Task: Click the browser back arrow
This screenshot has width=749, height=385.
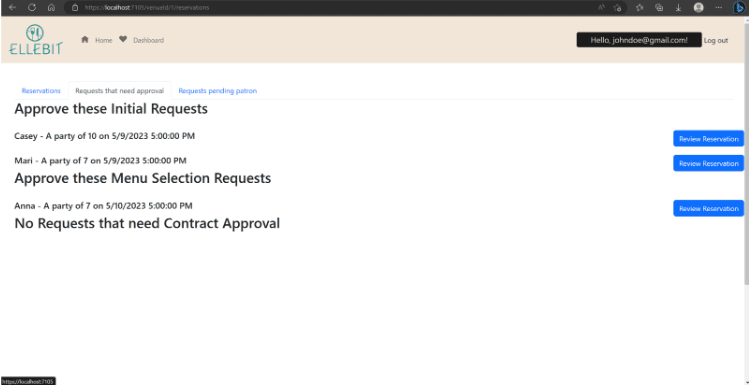Action: pos(12,8)
